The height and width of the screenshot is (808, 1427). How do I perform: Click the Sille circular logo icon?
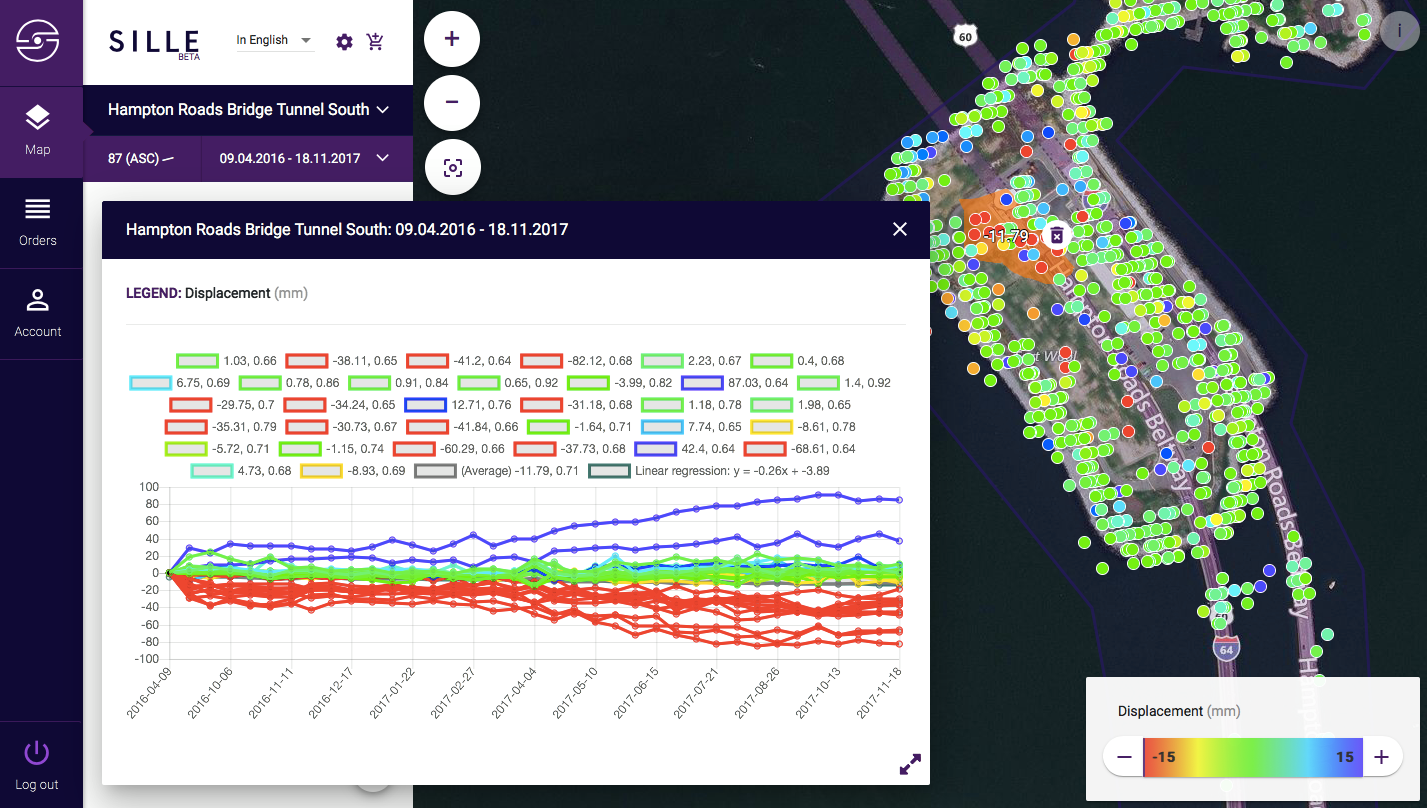[x=38, y=42]
